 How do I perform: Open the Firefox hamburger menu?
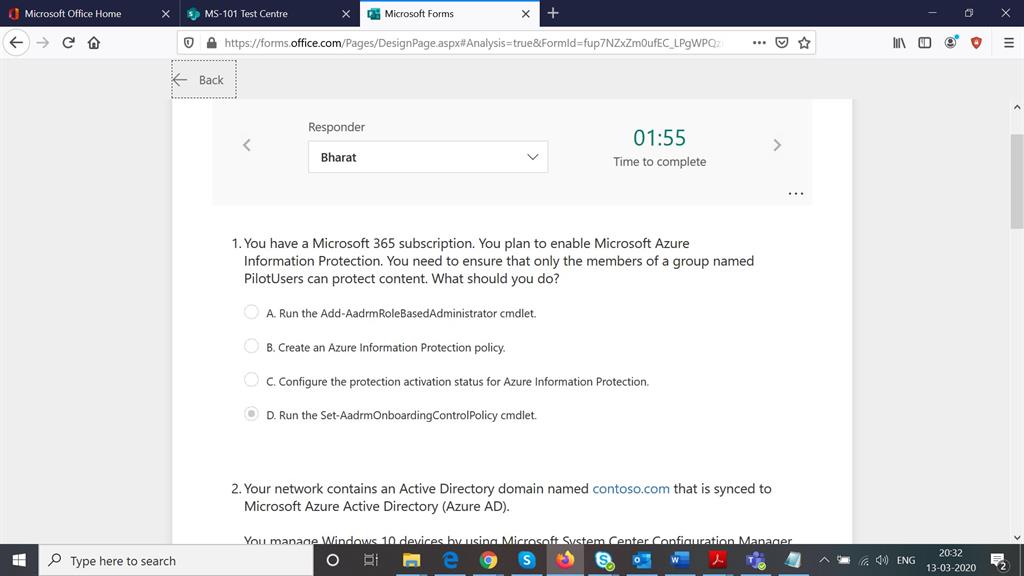(1008, 42)
